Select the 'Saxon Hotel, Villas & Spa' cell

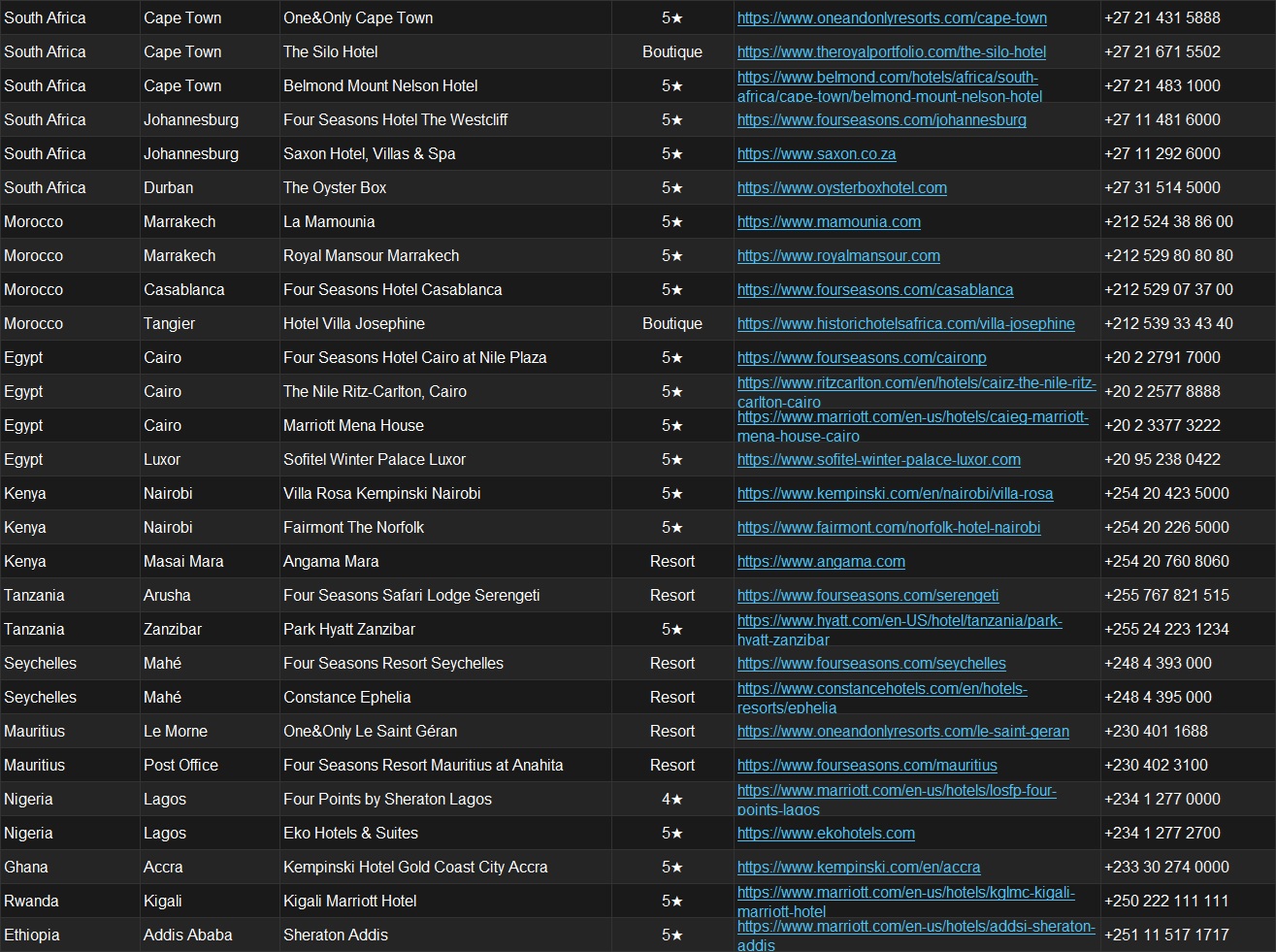[445, 153]
